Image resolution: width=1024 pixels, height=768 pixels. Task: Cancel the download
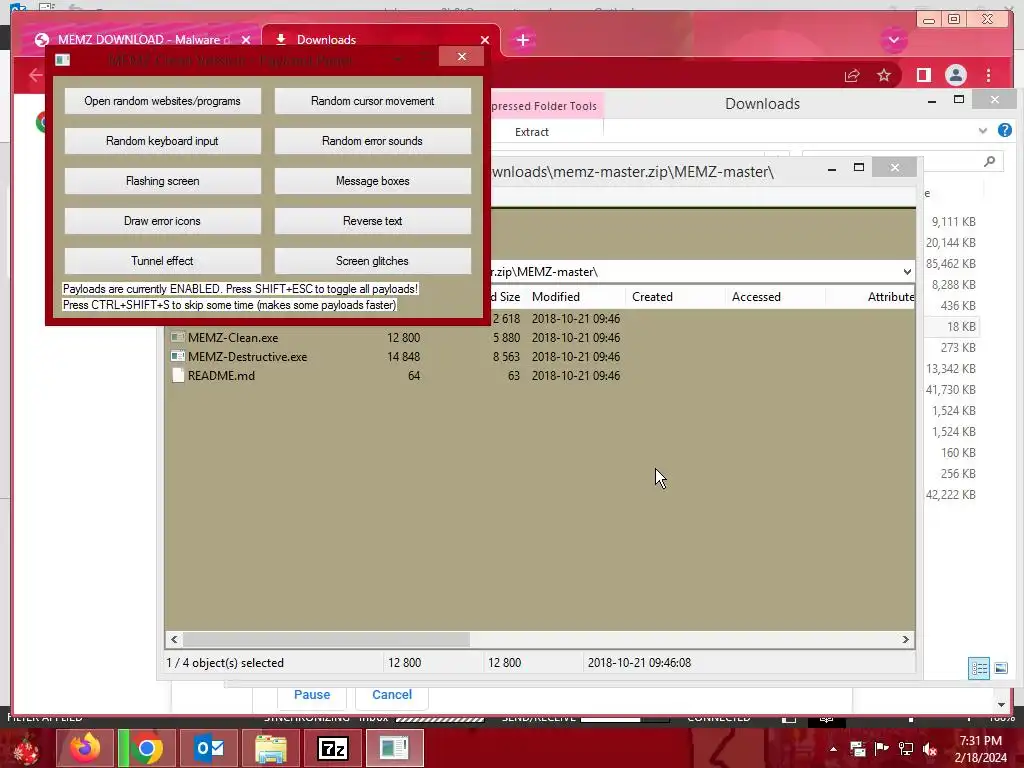point(392,695)
